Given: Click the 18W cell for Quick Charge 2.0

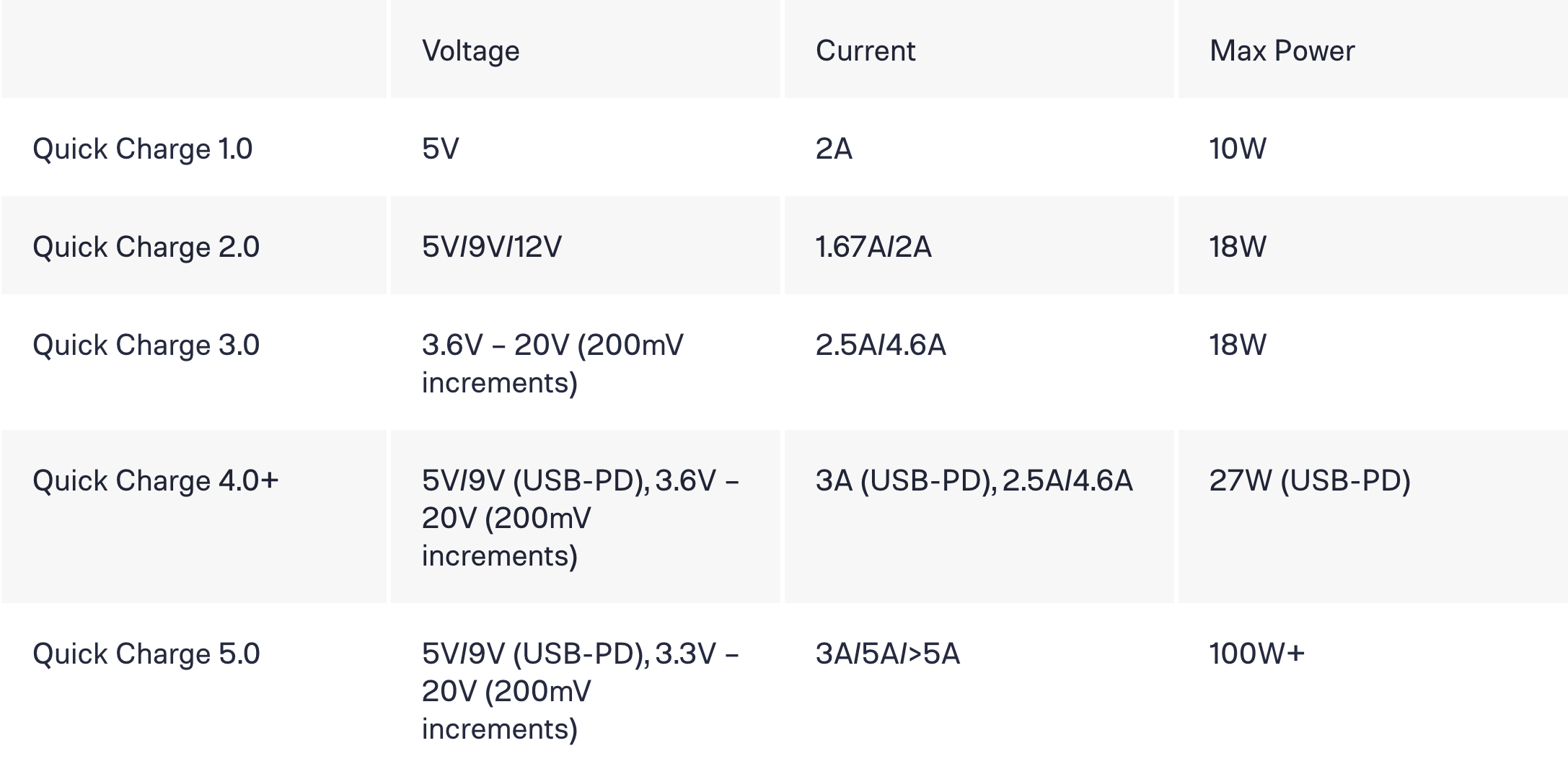Looking at the screenshot, I should coord(1238,247).
